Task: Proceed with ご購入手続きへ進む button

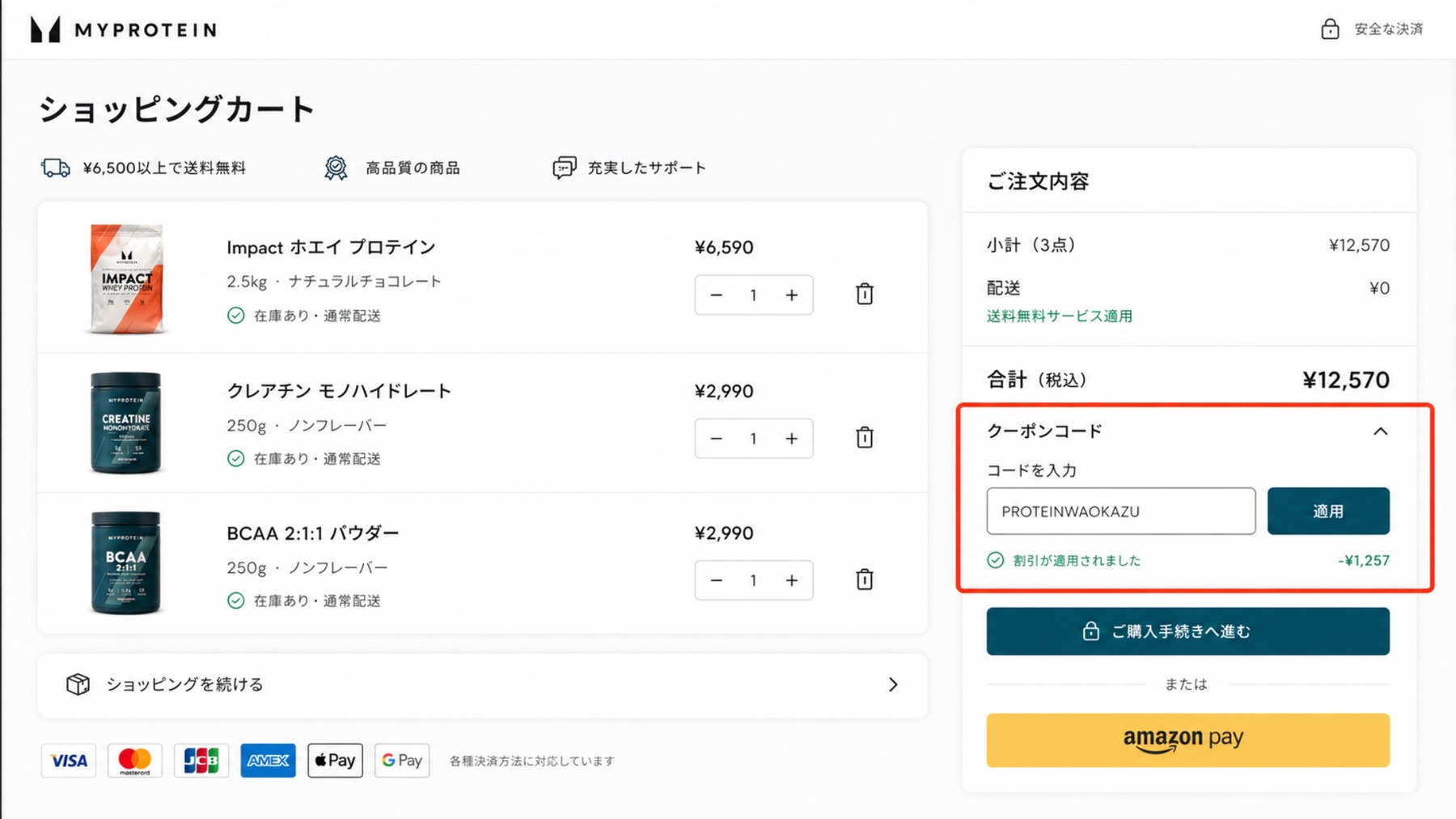Action: pyautogui.click(x=1187, y=631)
